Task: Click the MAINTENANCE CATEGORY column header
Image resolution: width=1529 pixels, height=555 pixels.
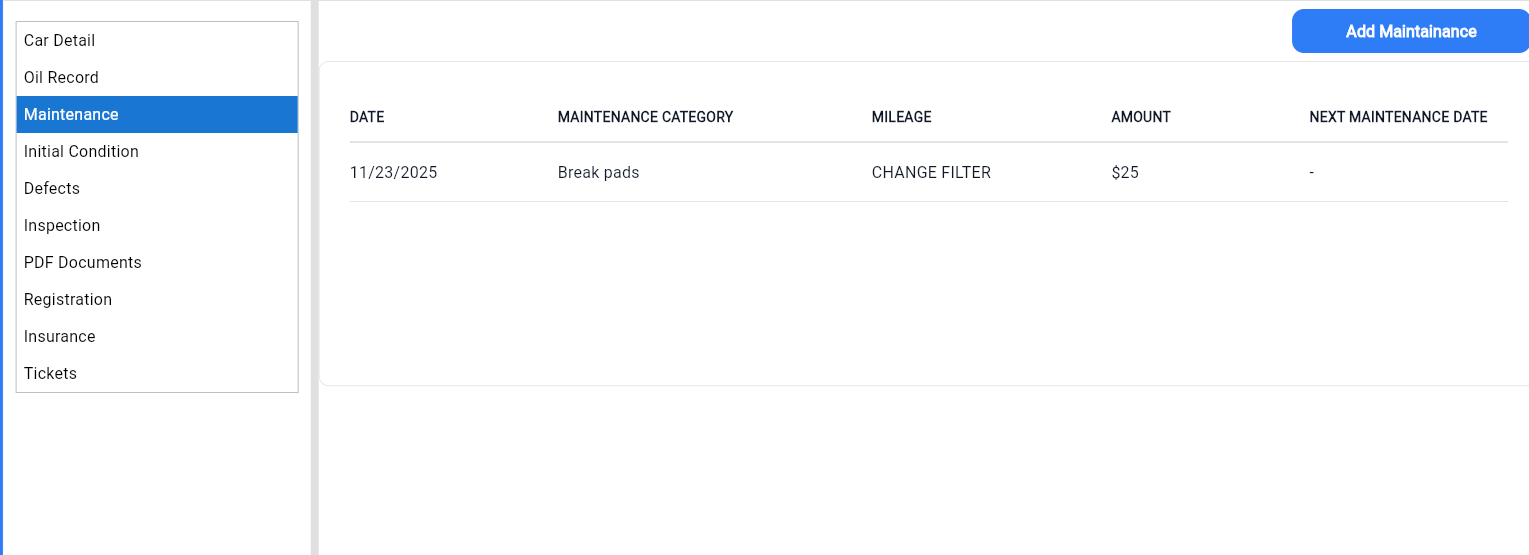Action: [645, 118]
